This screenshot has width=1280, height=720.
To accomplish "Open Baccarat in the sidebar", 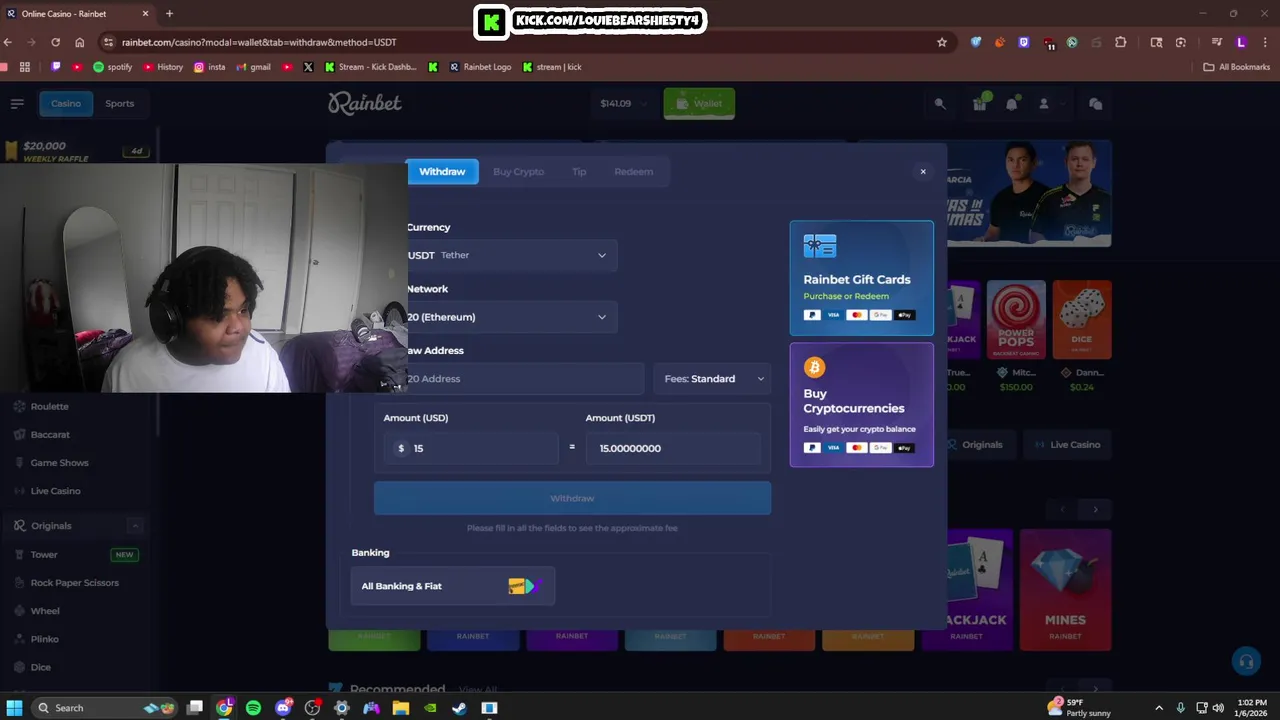I will tap(50, 434).
